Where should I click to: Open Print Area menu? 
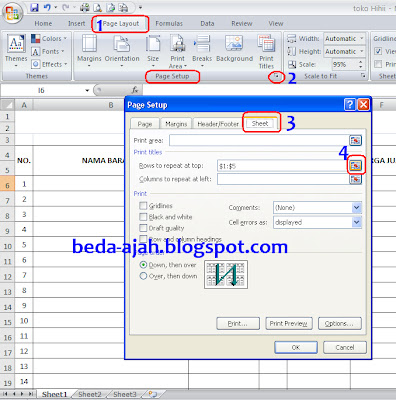[x=177, y=51]
